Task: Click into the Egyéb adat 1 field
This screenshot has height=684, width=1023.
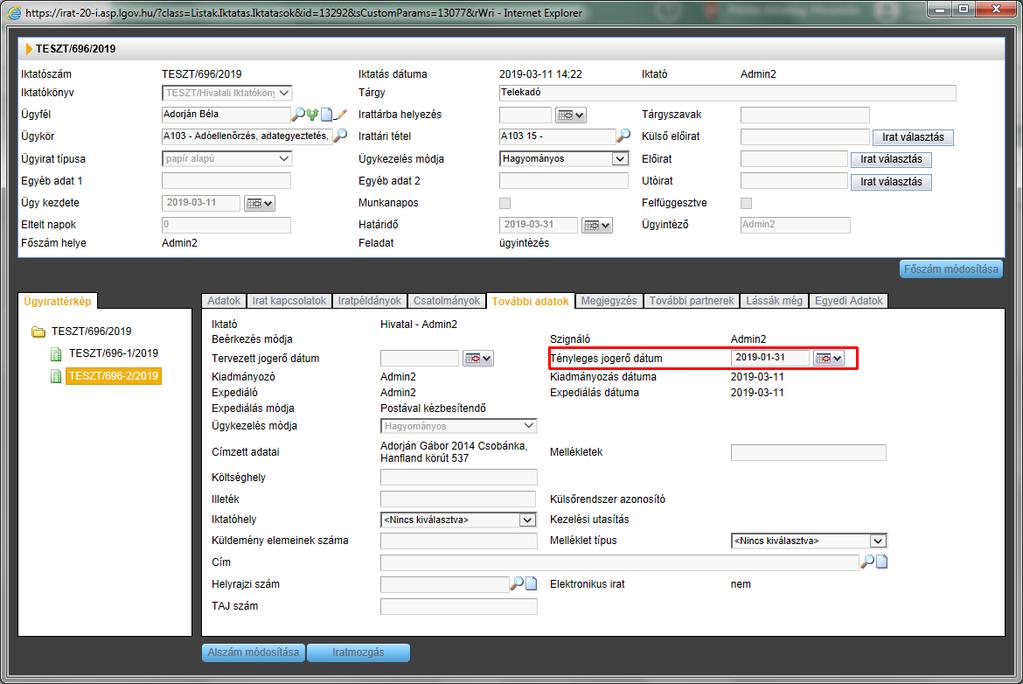Action: 226,181
